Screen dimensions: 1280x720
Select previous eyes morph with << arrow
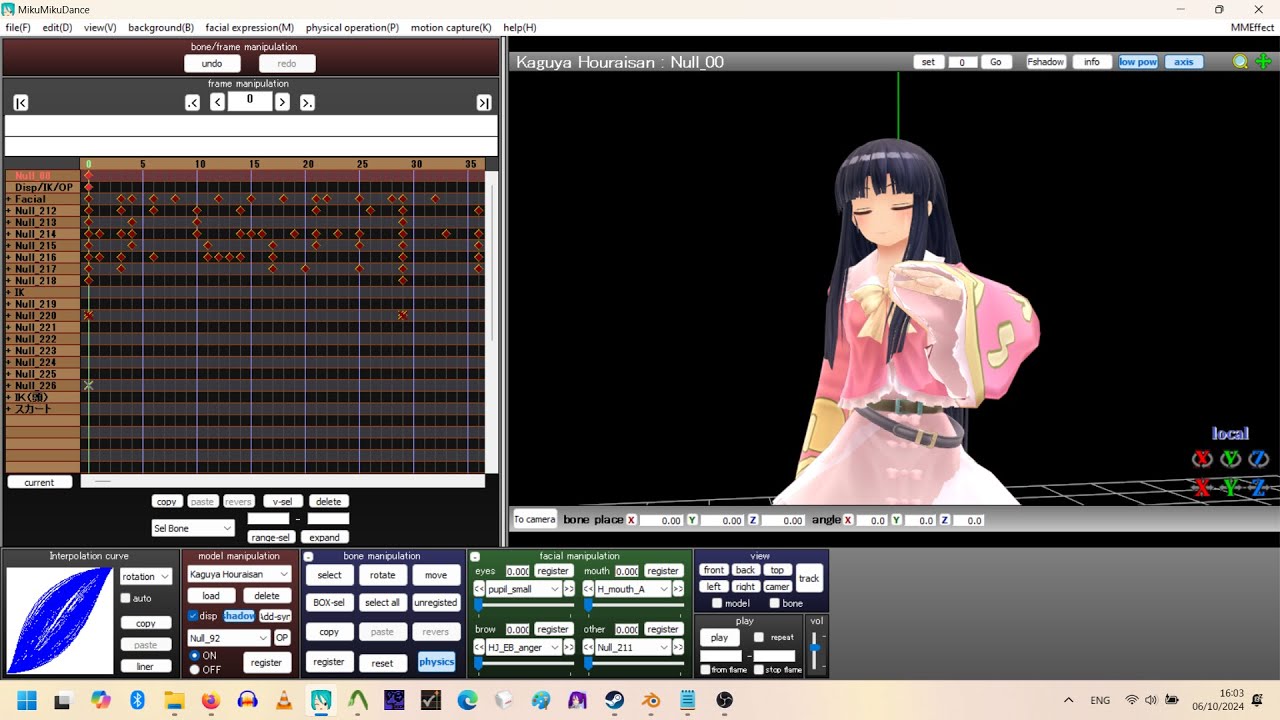pyautogui.click(x=480, y=589)
